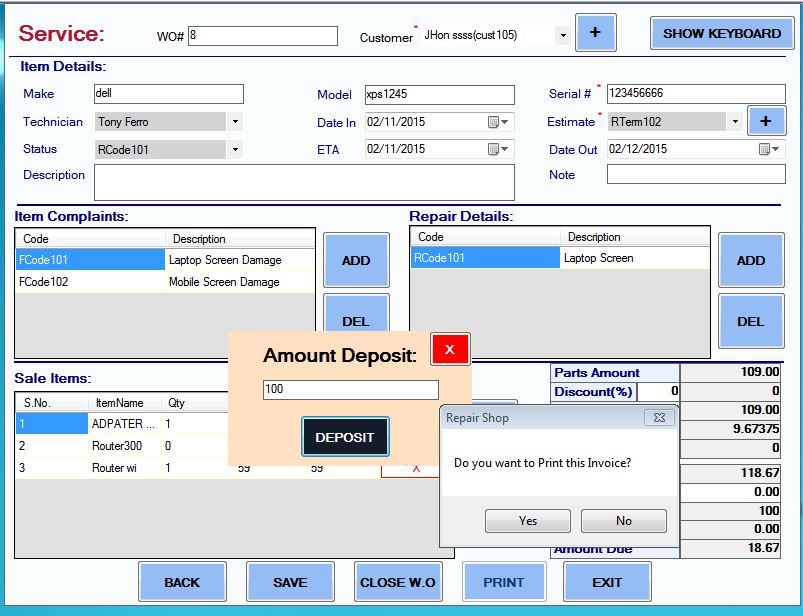Select RCode101 row in Repair Details
The image size is (803, 616).
click(560, 258)
